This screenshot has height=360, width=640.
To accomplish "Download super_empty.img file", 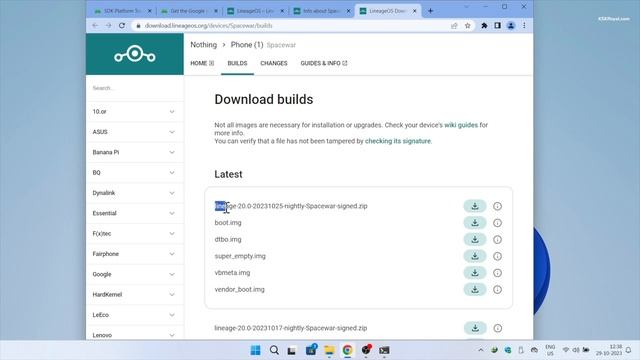I will (475, 256).
